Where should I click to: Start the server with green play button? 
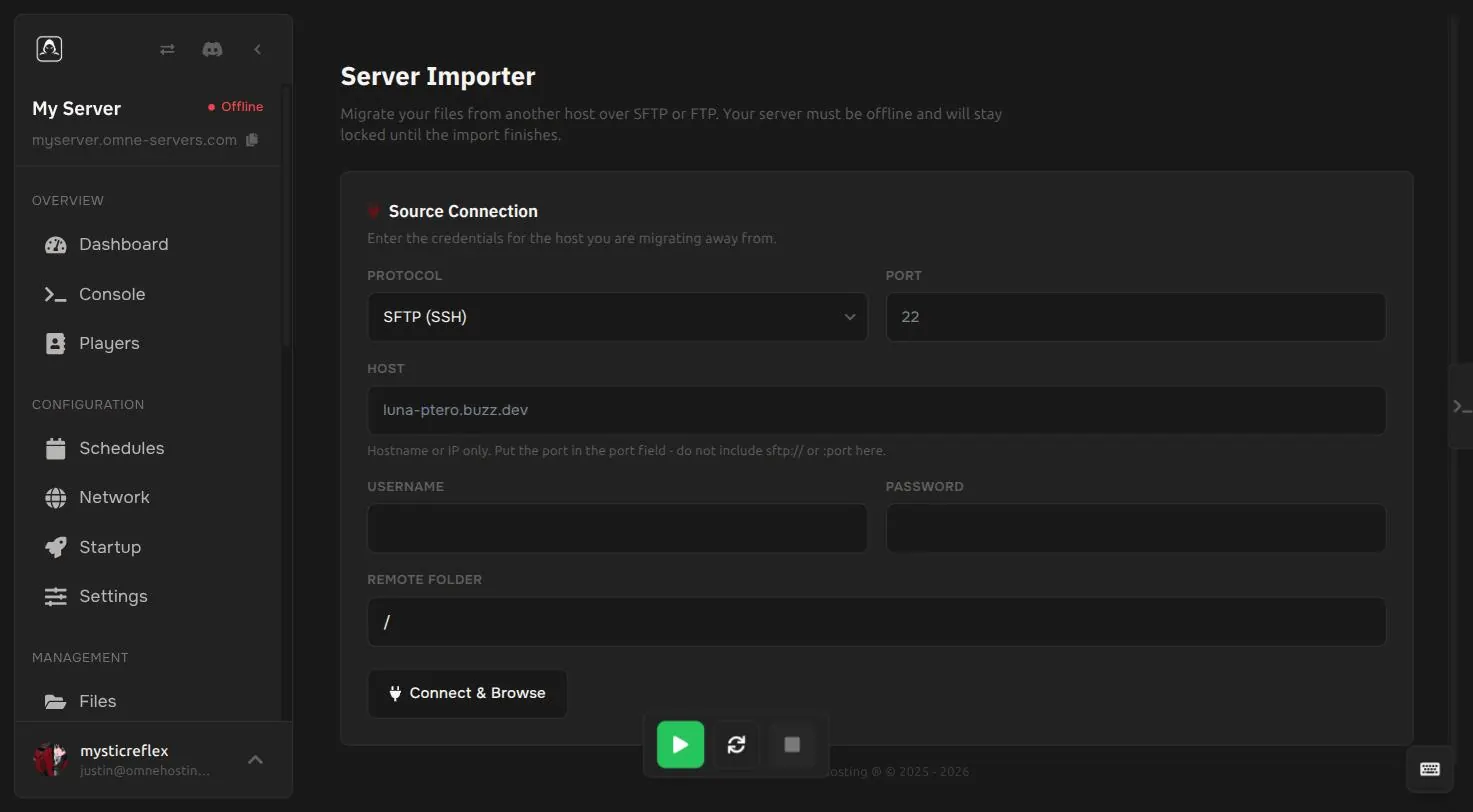tap(680, 744)
